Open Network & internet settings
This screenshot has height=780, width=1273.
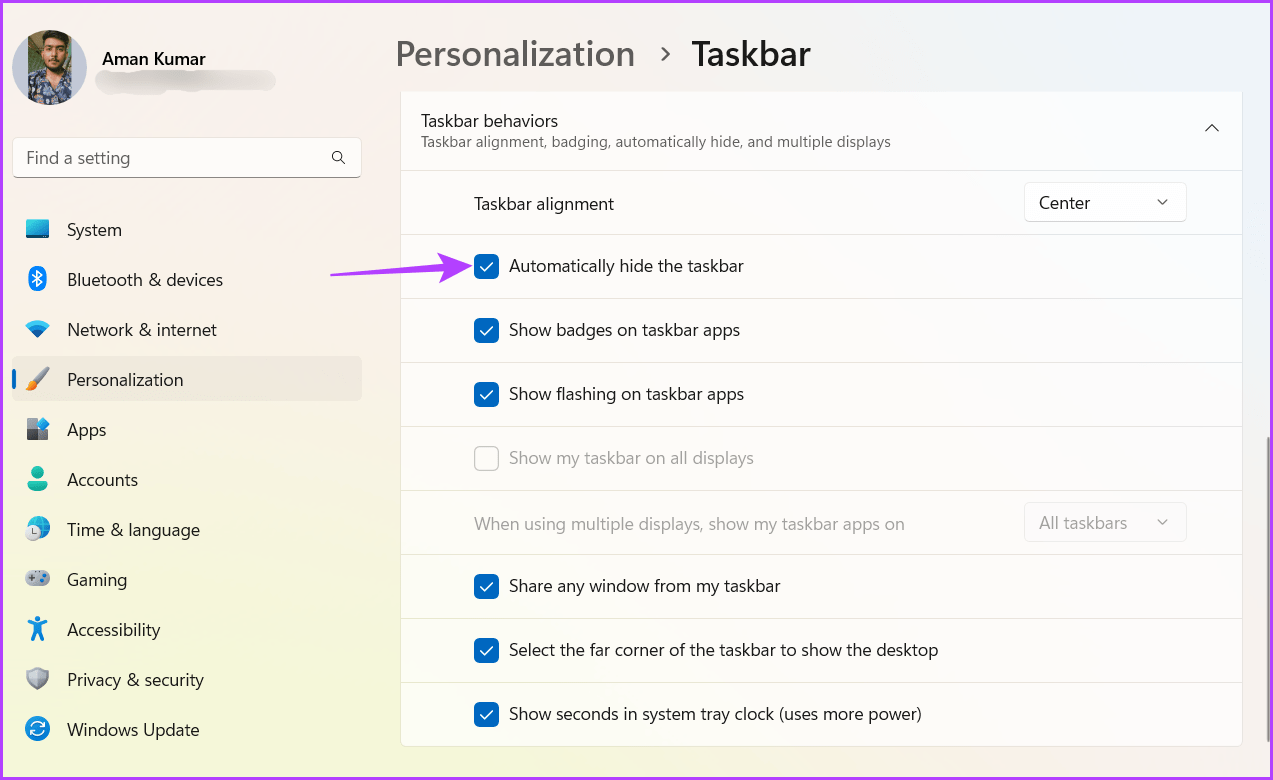(141, 329)
